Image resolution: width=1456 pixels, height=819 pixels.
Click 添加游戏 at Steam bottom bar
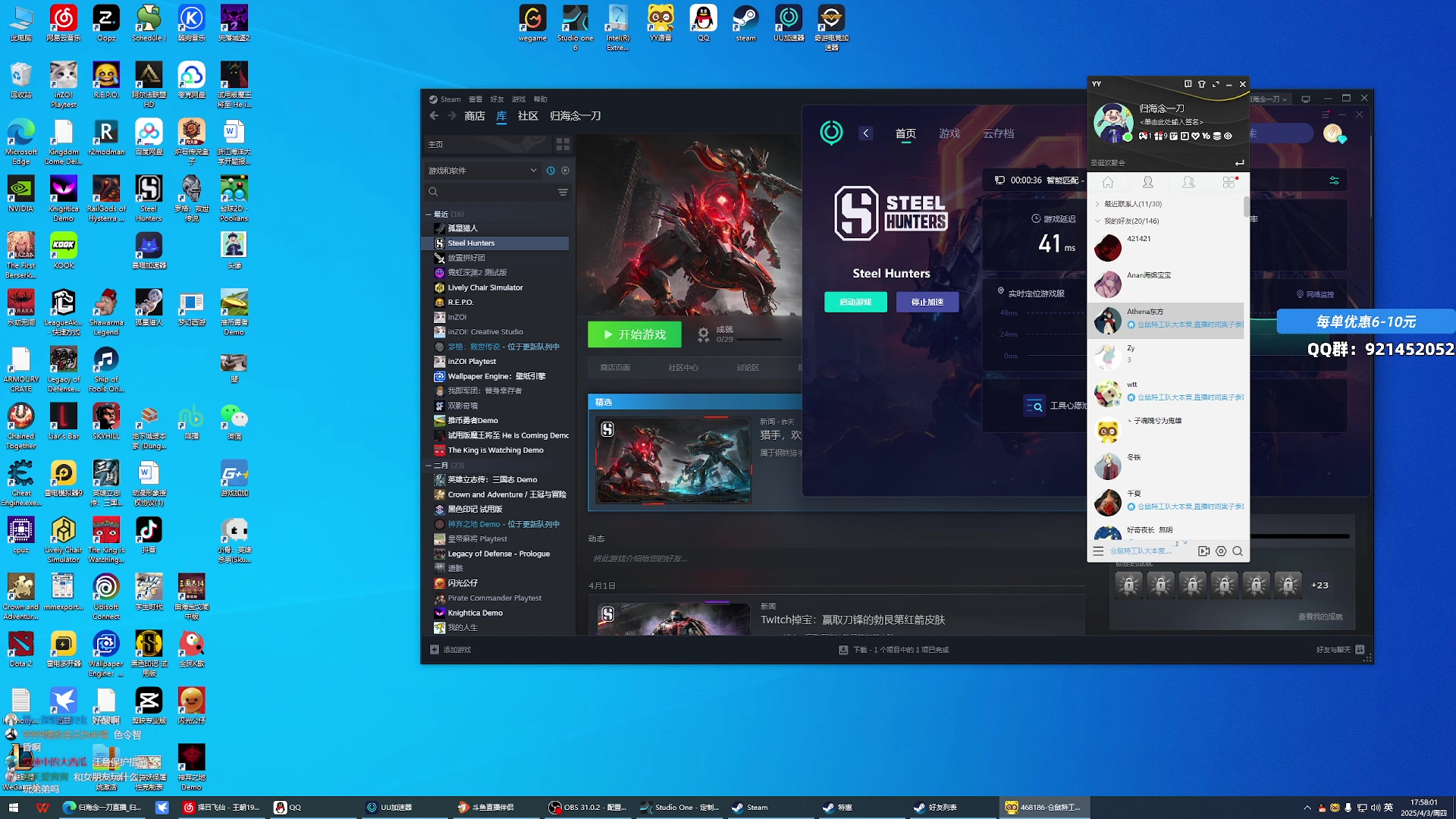pyautogui.click(x=450, y=650)
